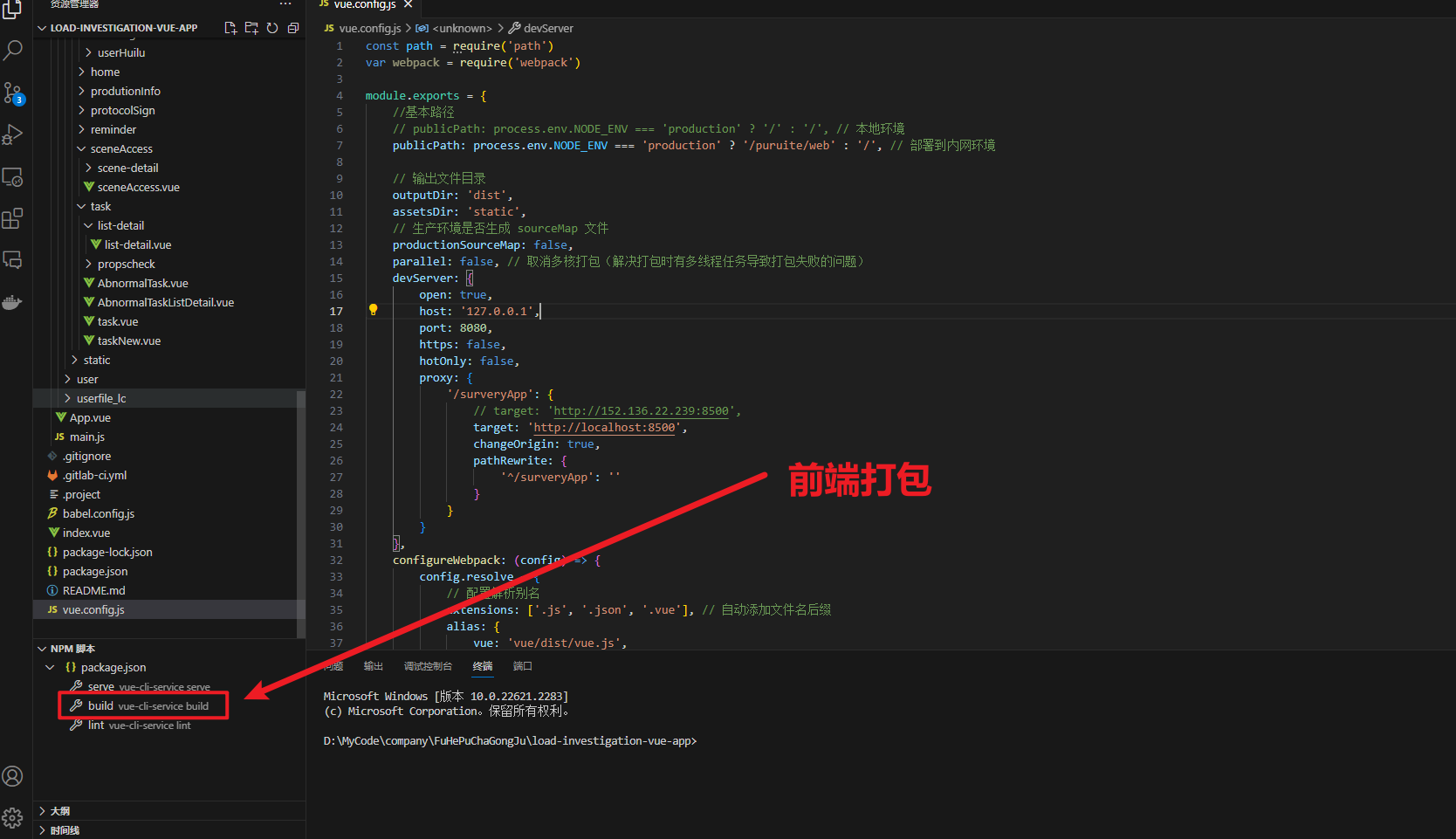The image size is (1456, 839).
Task: Run the build vue-cli-service build script
Action: (148, 706)
